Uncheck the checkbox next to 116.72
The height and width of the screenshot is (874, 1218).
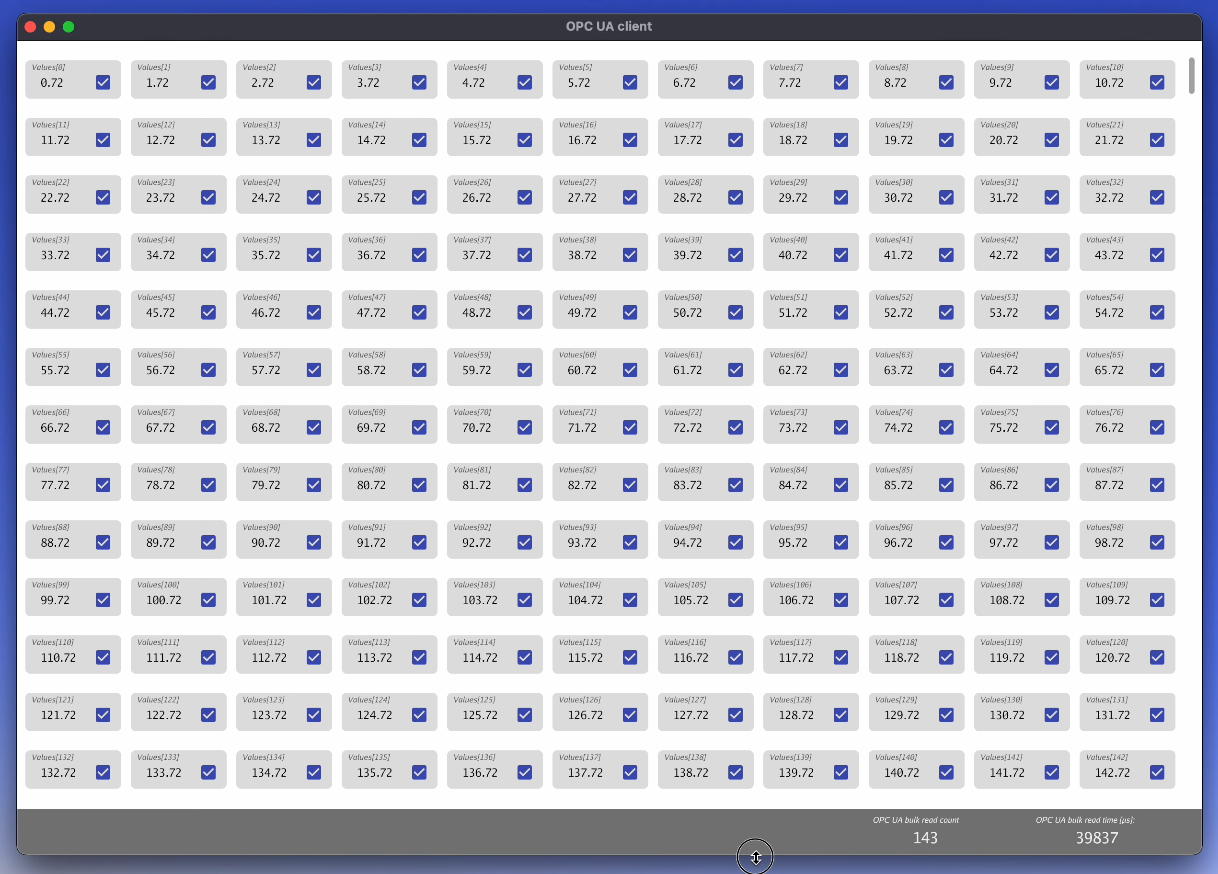coord(735,658)
